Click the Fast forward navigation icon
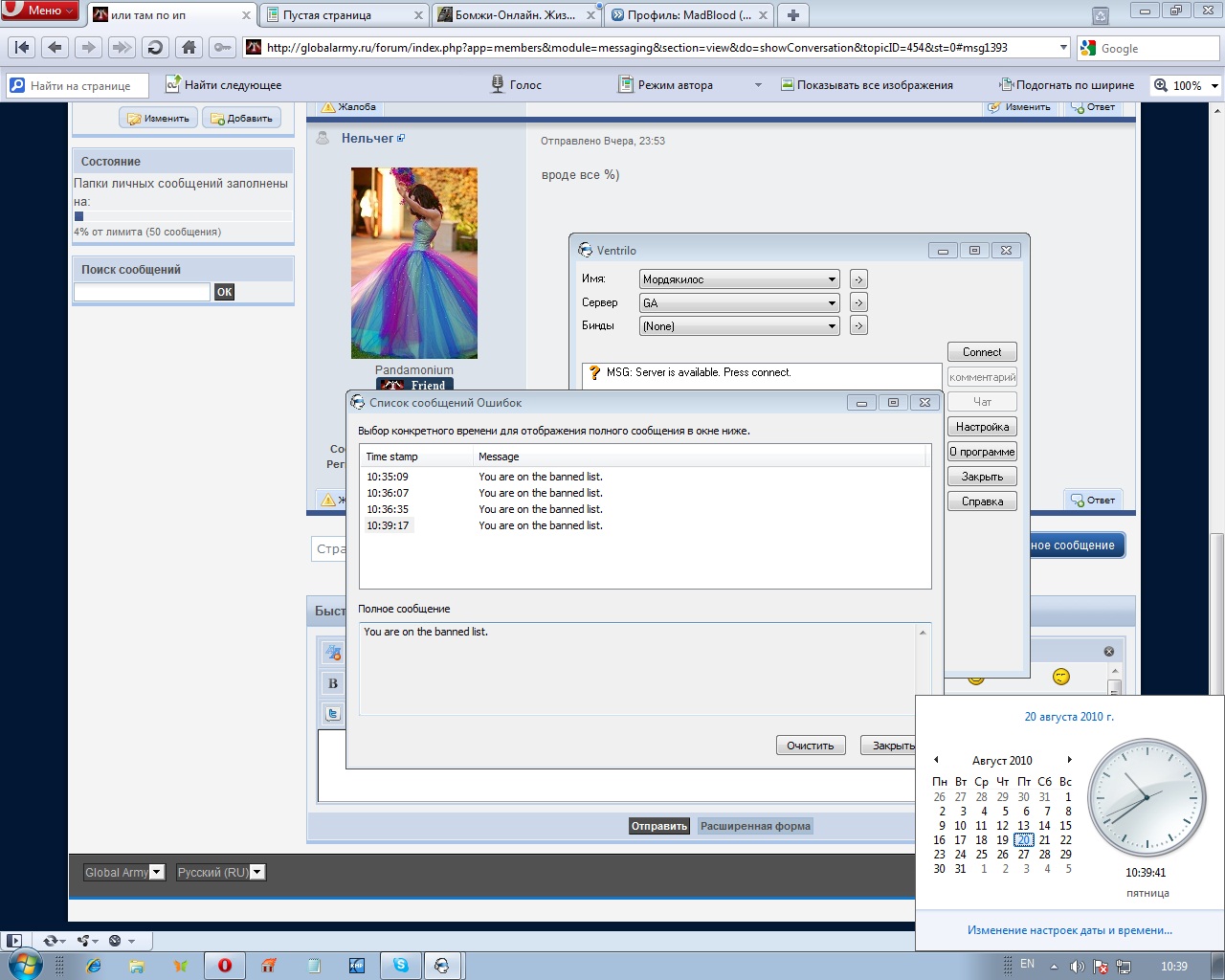 point(122,48)
